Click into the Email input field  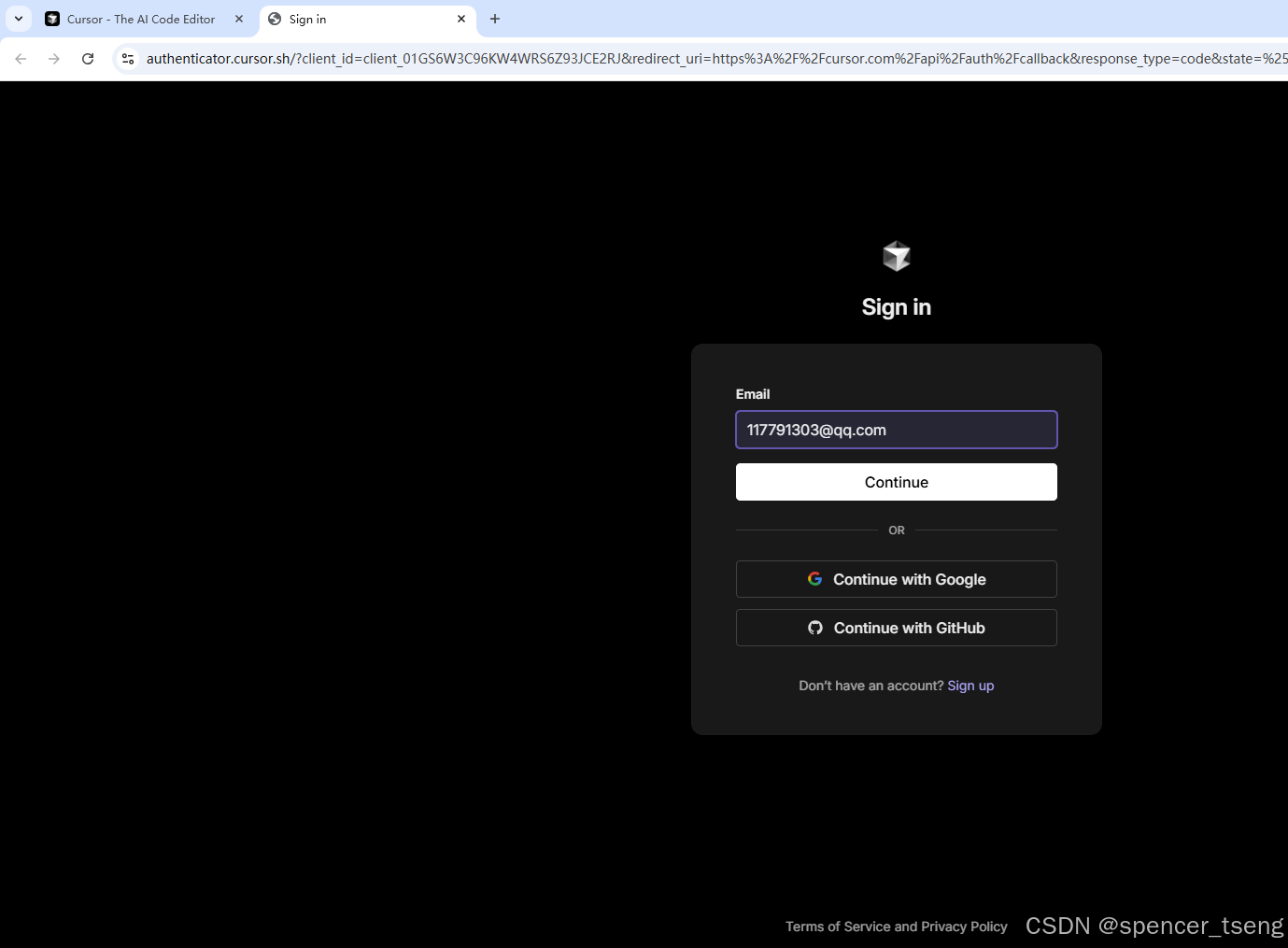[x=897, y=430]
